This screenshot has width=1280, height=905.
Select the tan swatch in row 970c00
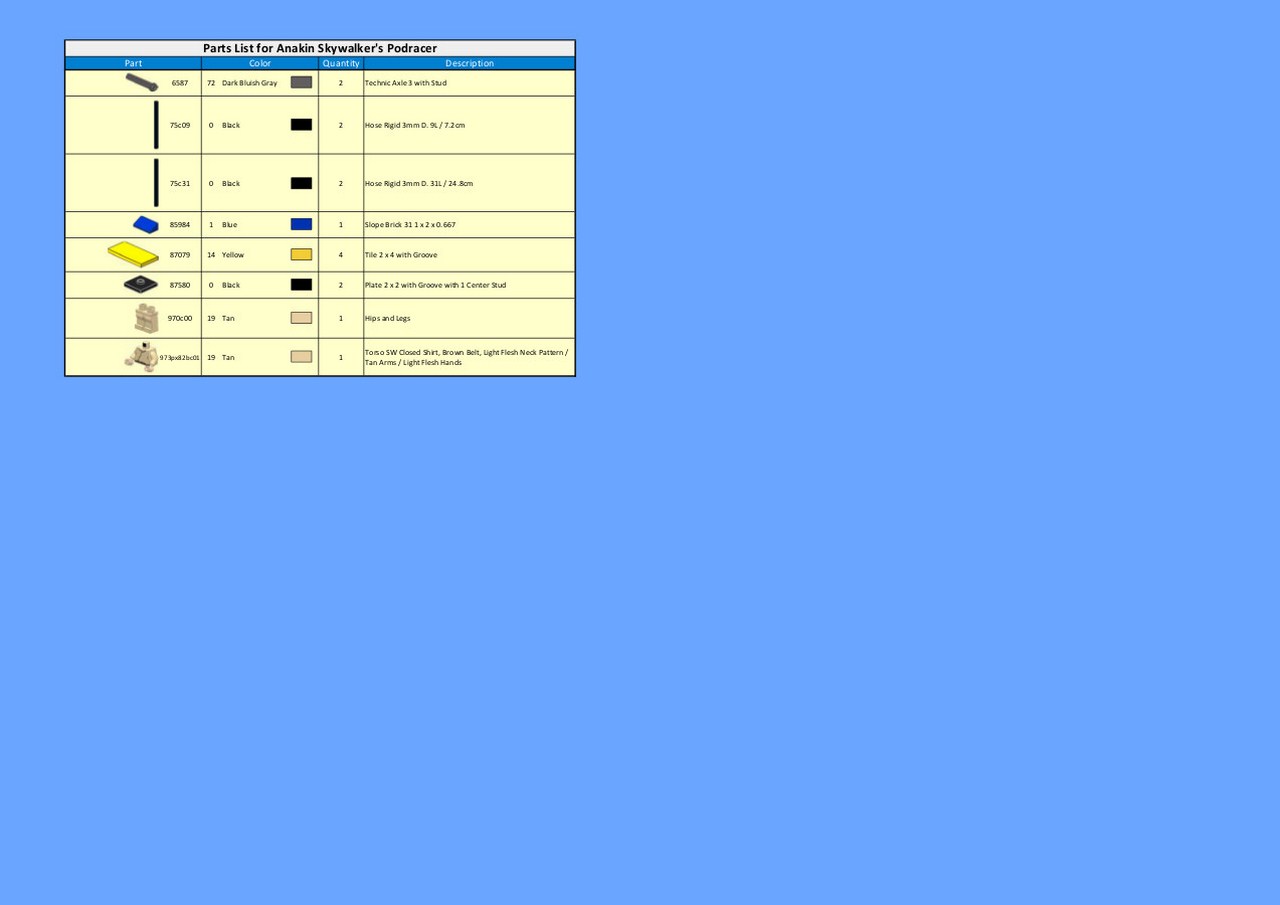(301, 318)
